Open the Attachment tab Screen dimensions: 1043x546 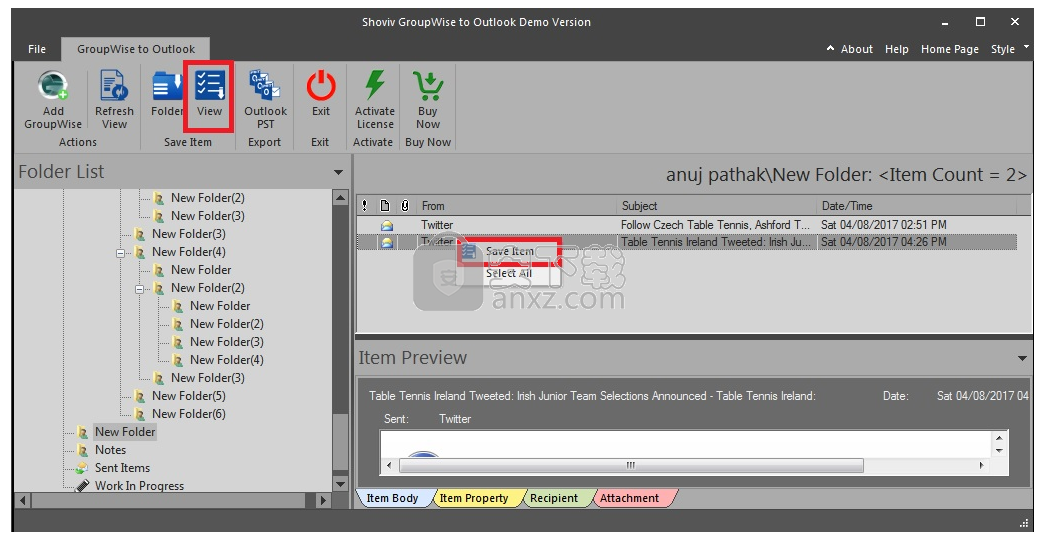[629, 498]
